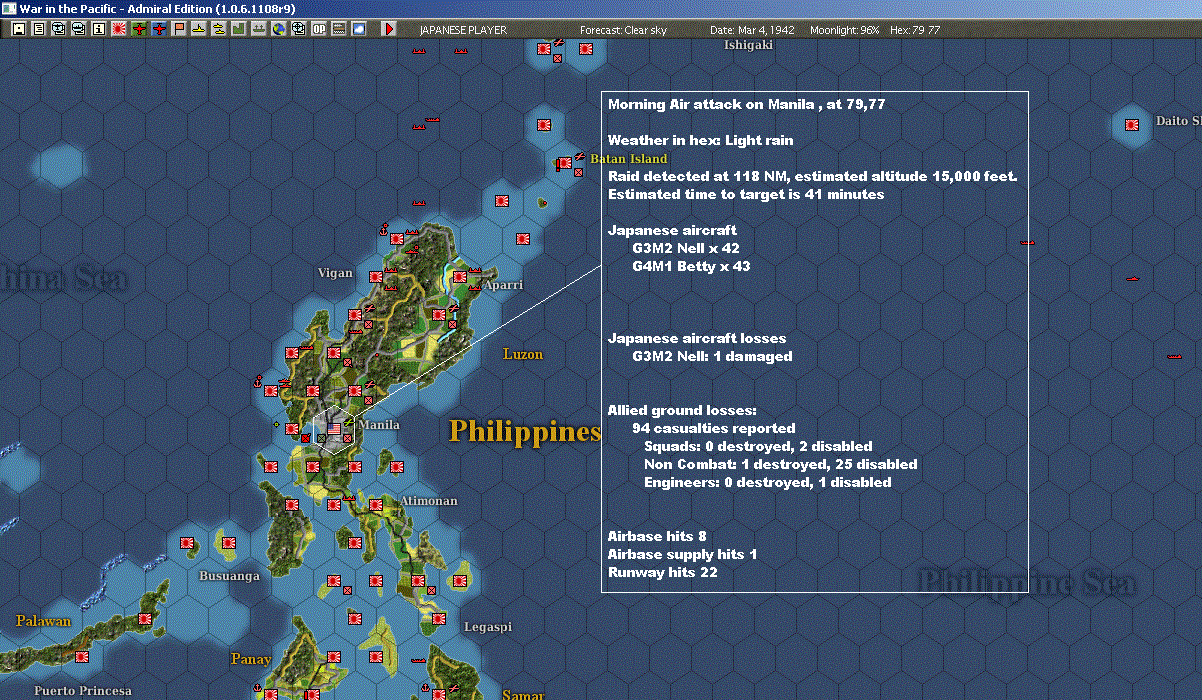
Task: Click the Atimonan map label
Action: click(428, 500)
